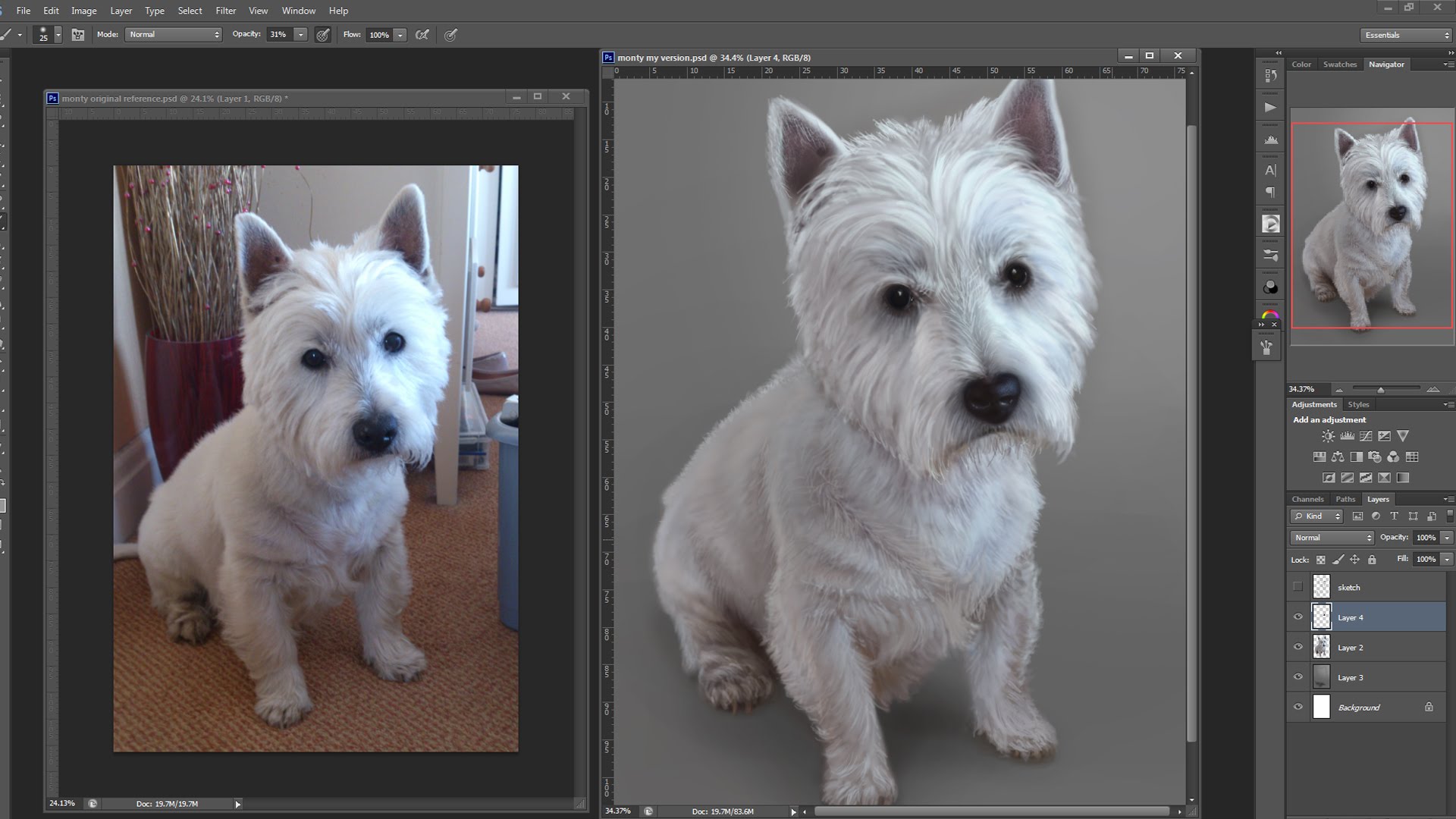Open the Essentials workspace dropdown
1456x819 pixels.
pos(1405,35)
